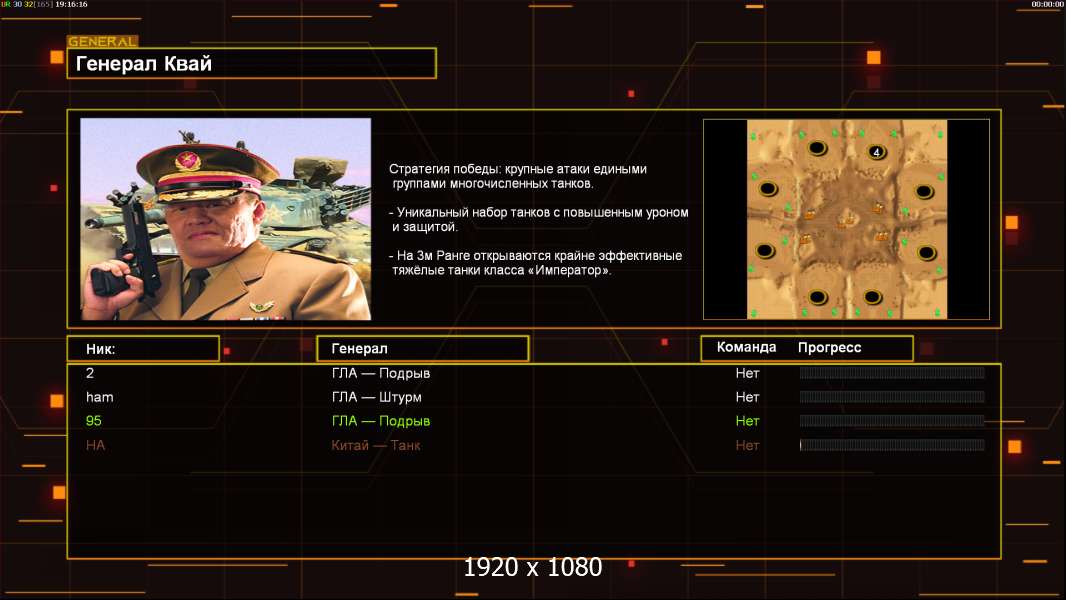Select player nickname "HA"
1066x600 pixels.
pyautogui.click(x=95, y=445)
